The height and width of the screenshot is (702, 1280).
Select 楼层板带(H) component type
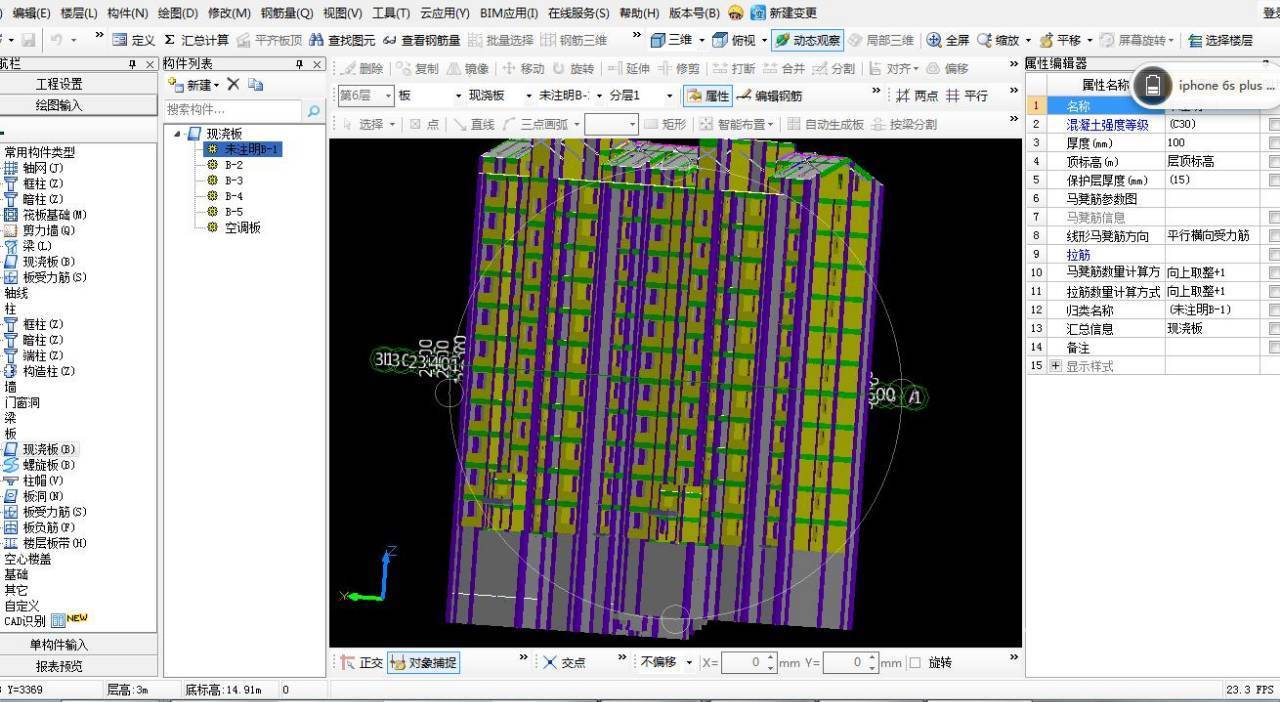pos(46,543)
